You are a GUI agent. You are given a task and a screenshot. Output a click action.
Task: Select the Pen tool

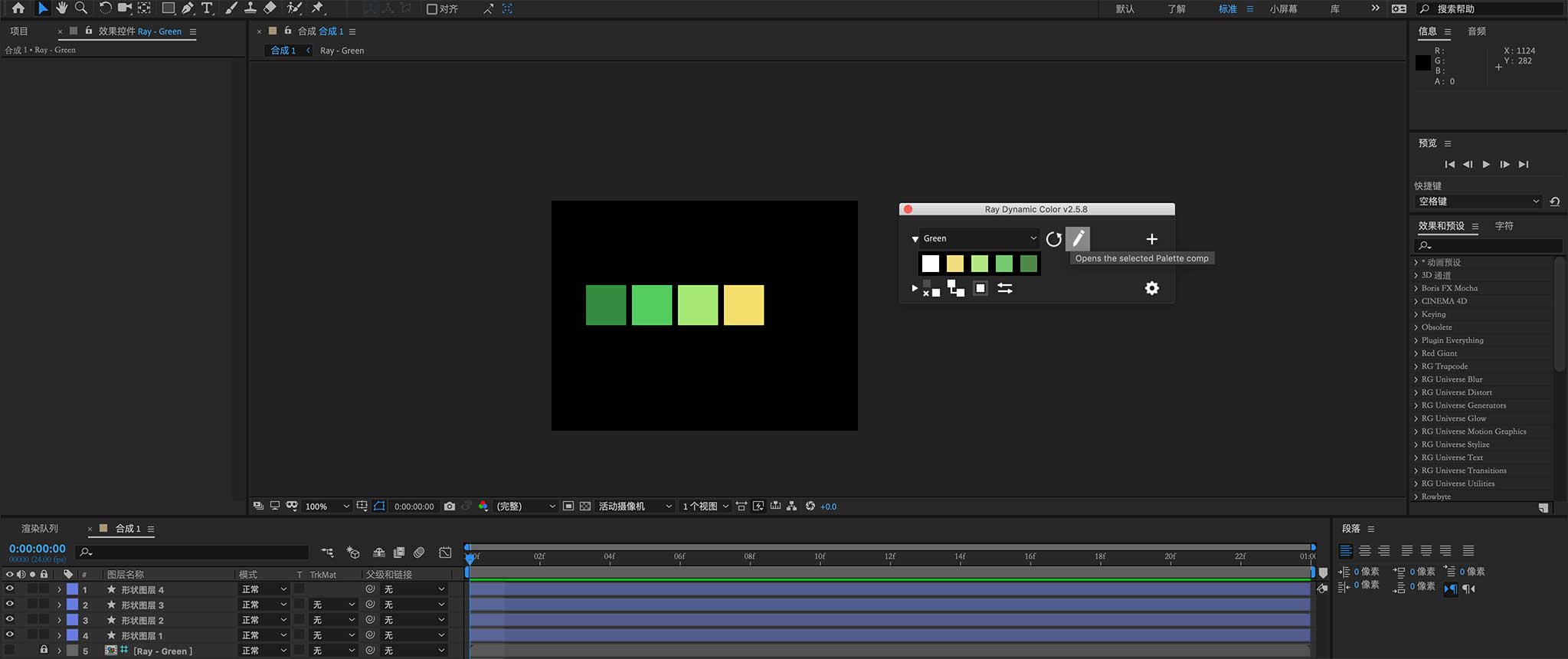point(188,8)
